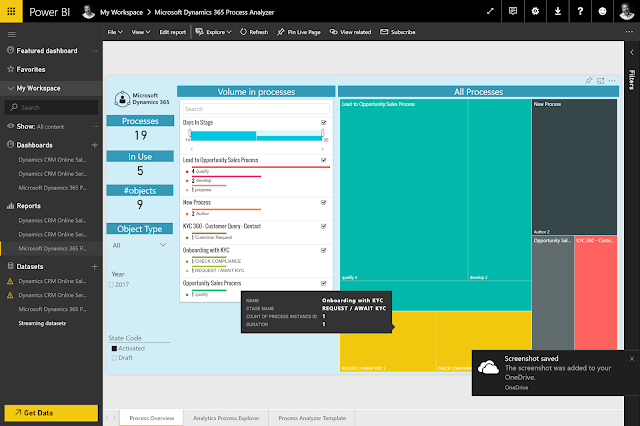Enter full screen mode with arrows icon
This screenshot has width=640, height=426.
(490, 11)
